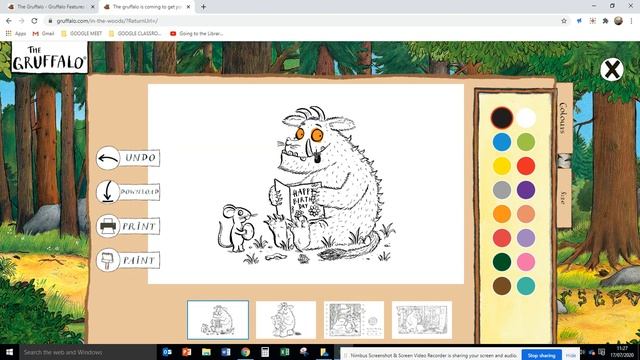Click the white colouring canvas
640x360 pixels.
click(x=306, y=184)
